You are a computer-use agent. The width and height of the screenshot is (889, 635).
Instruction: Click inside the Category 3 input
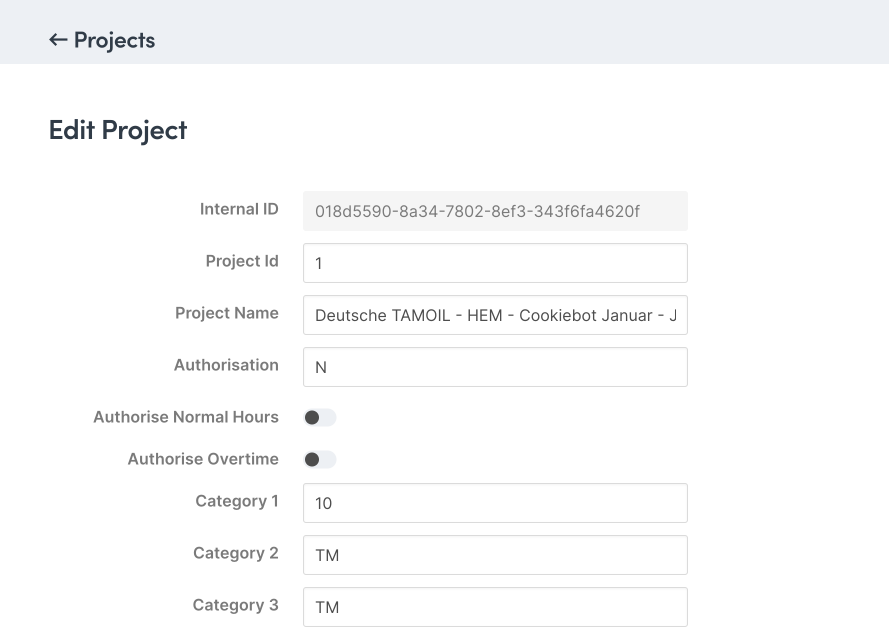tap(495, 607)
